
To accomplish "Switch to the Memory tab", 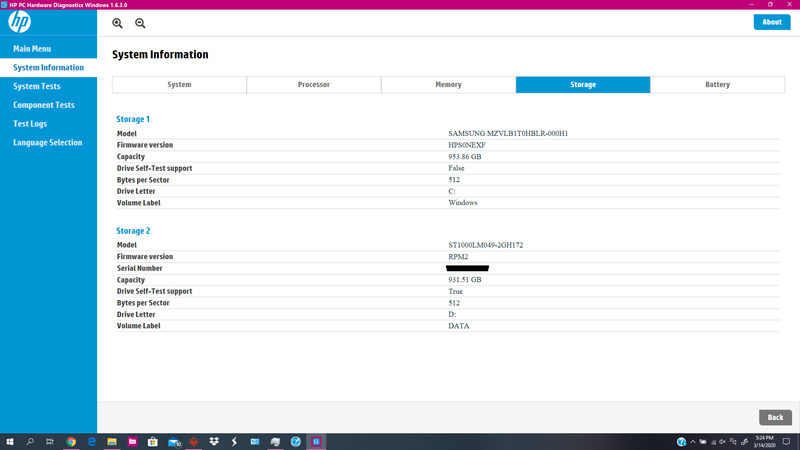I will (448, 85).
